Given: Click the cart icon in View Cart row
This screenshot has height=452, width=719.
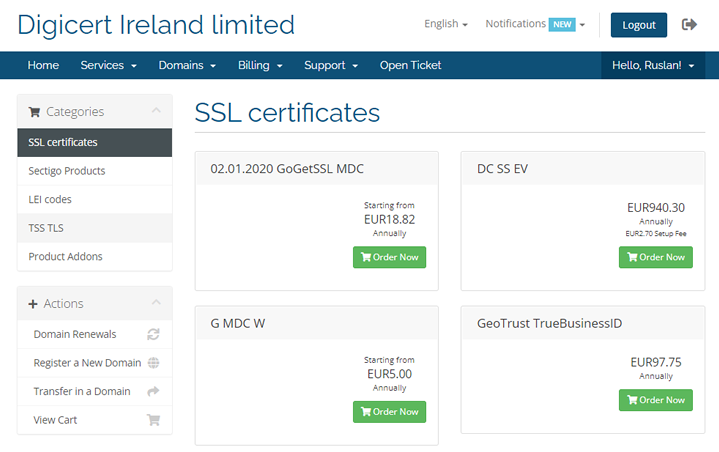Looking at the screenshot, I should (x=153, y=420).
